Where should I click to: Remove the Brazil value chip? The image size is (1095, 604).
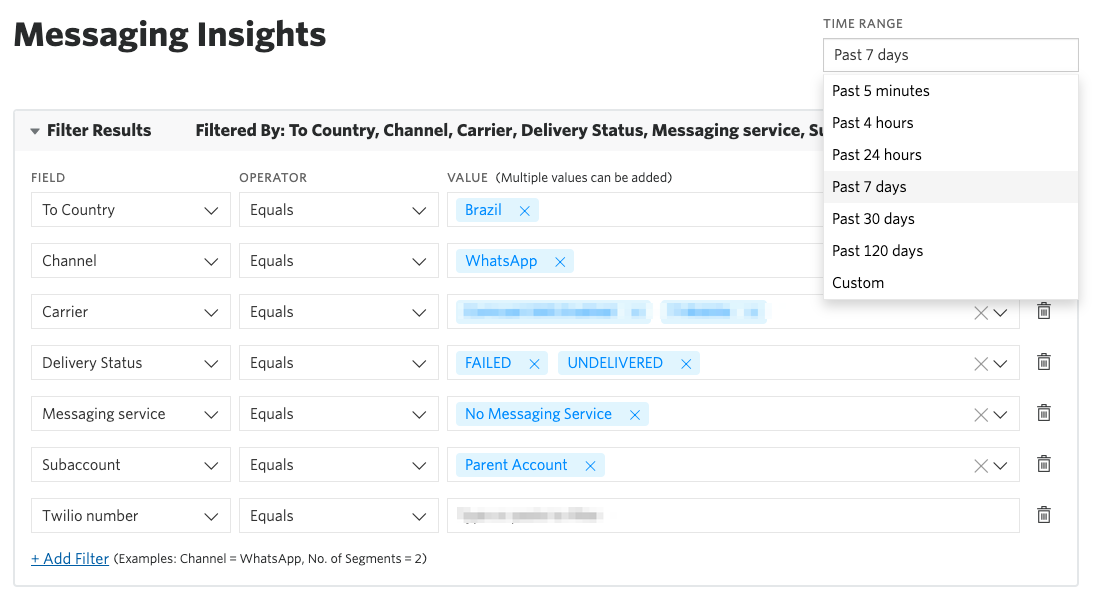click(x=524, y=210)
